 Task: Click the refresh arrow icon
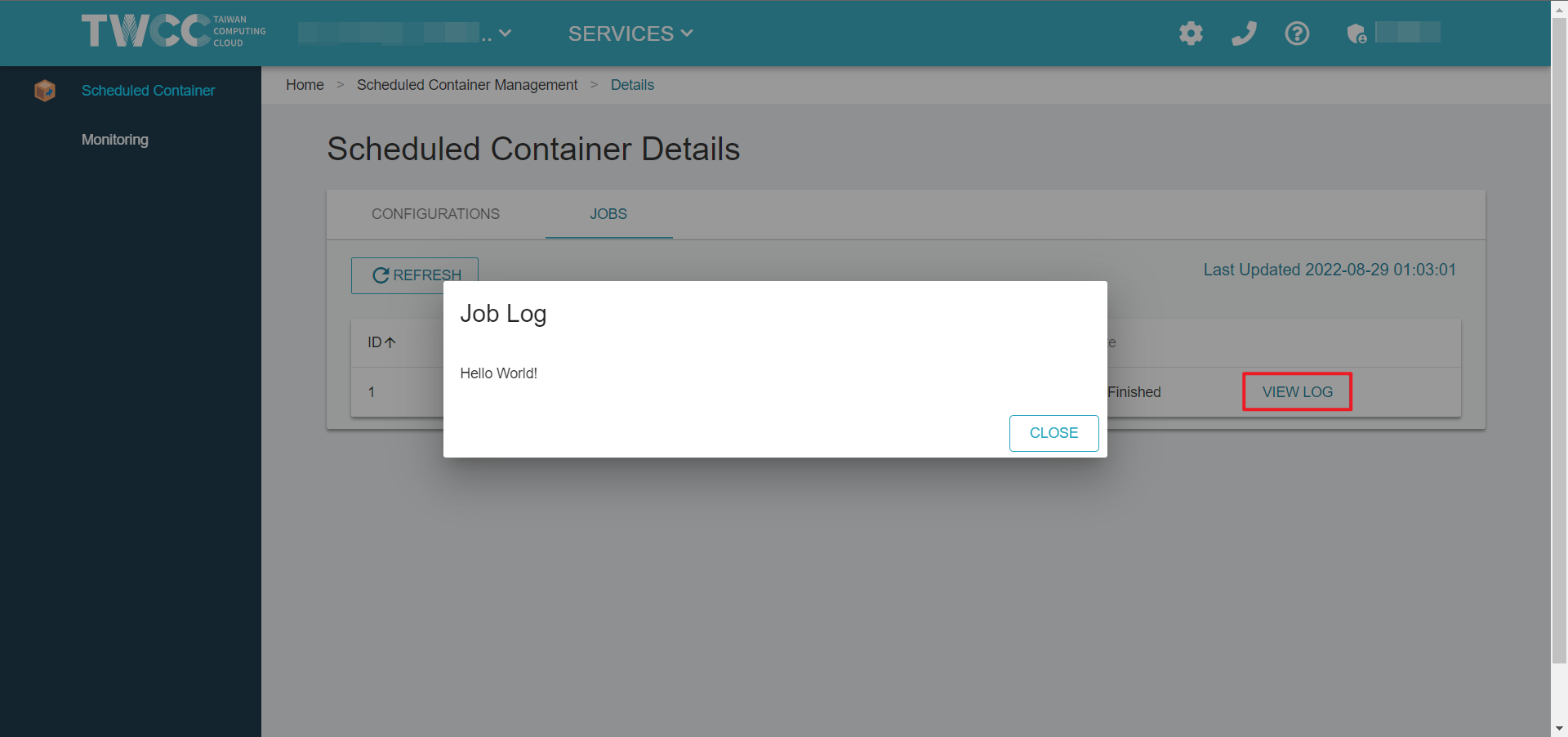click(x=381, y=275)
